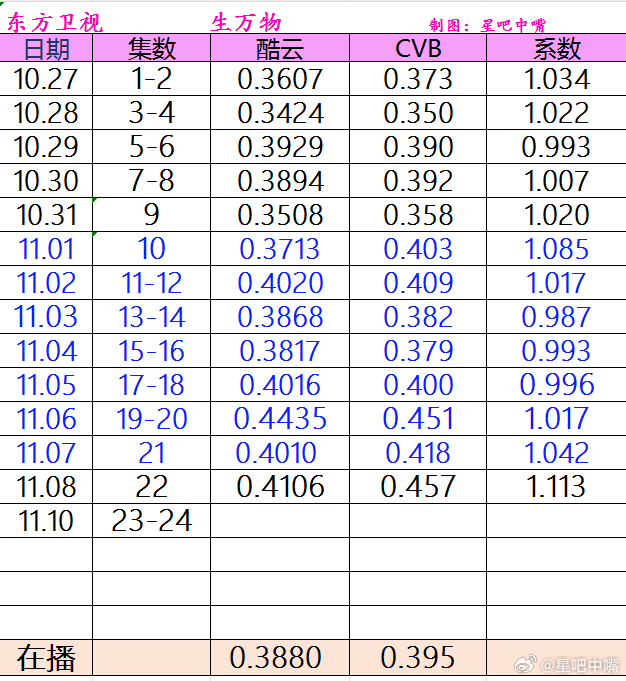Viewport: 626px width, 681px height.
Task: Select date cell 10.30
Action: pos(46,181)
